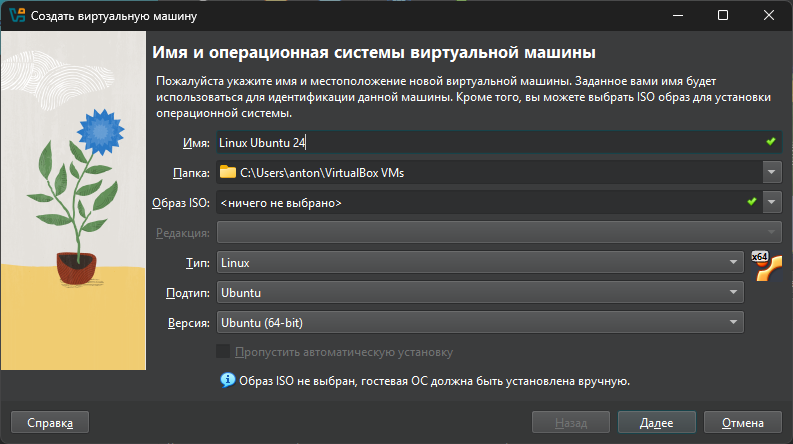
Task: Click the Папка label
Action: coord(191,173)
